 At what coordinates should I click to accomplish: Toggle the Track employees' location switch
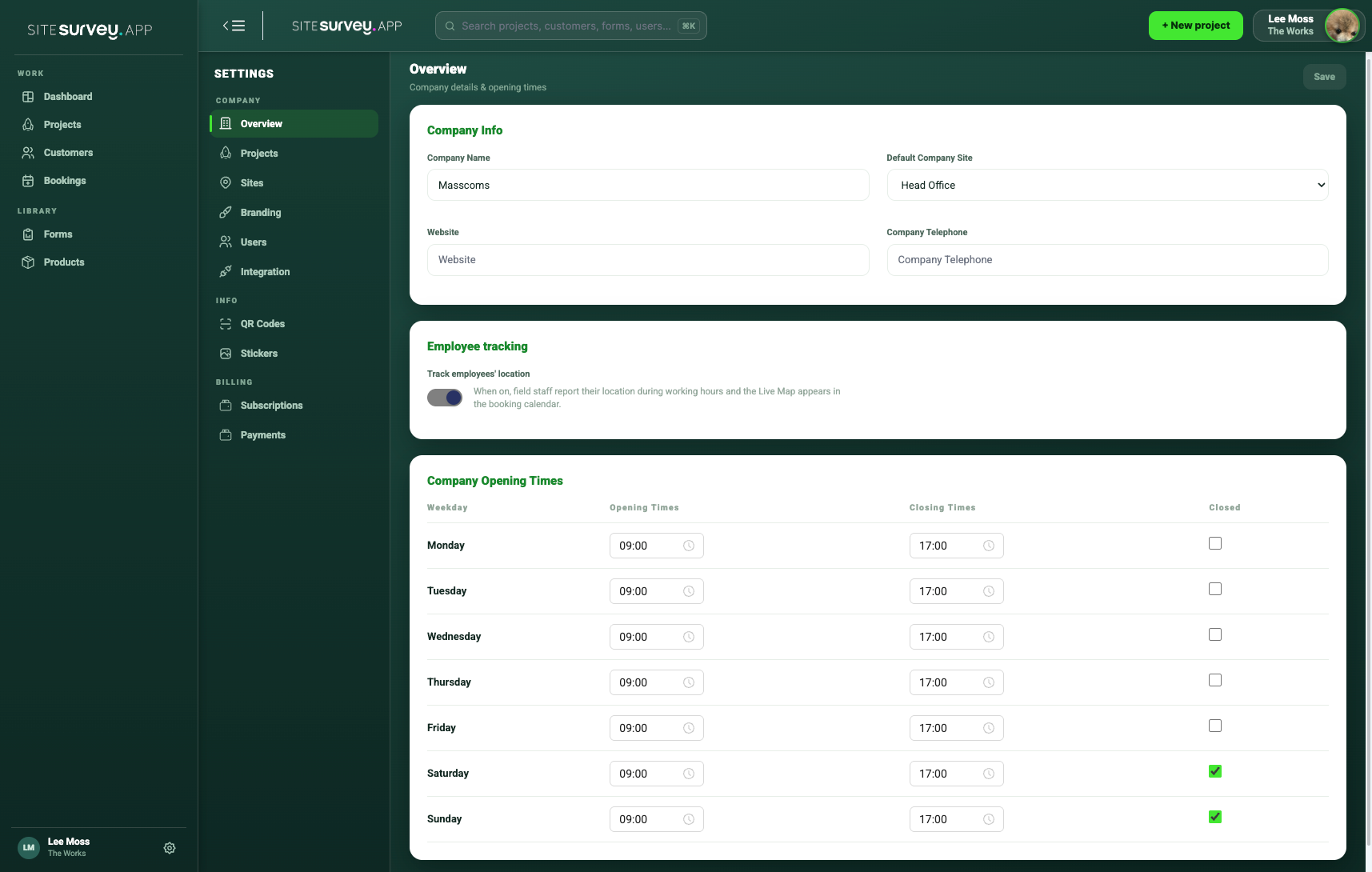(445, 398)
